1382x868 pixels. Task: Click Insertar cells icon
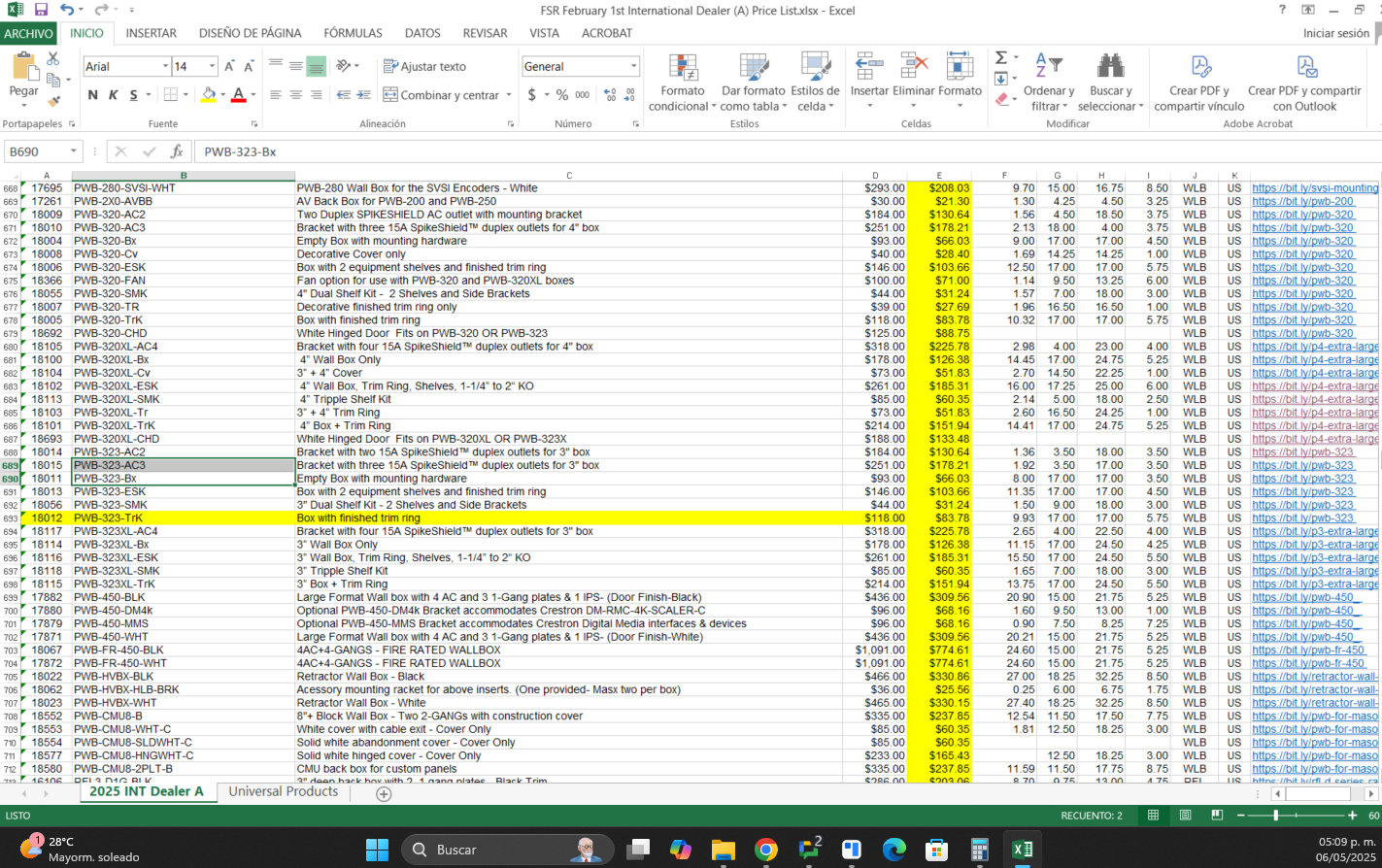pos(869,66)
